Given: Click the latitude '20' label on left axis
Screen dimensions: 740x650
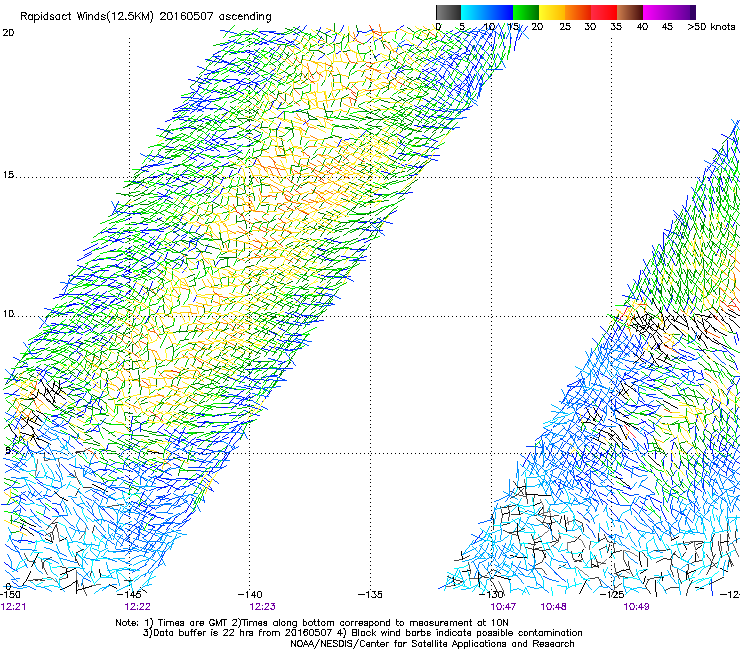Looking at the screenshot, I should [x=8, y=33].
